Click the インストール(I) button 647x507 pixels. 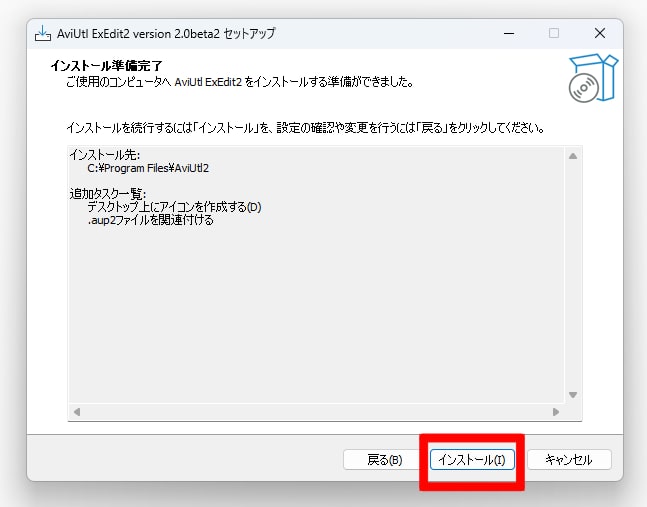472,460
